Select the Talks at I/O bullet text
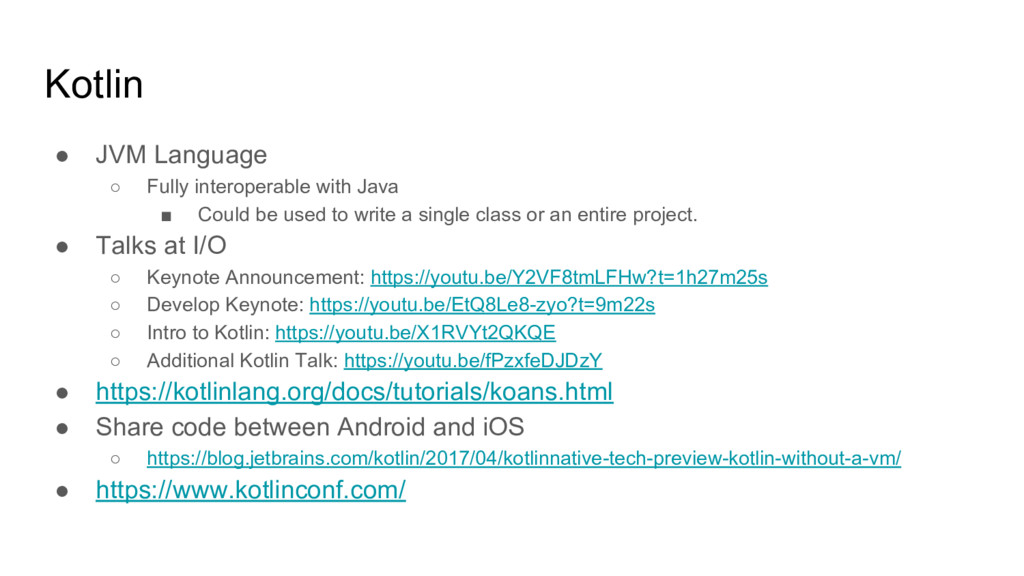Viewport: 1024px width, 576px height. click(161, 246)
